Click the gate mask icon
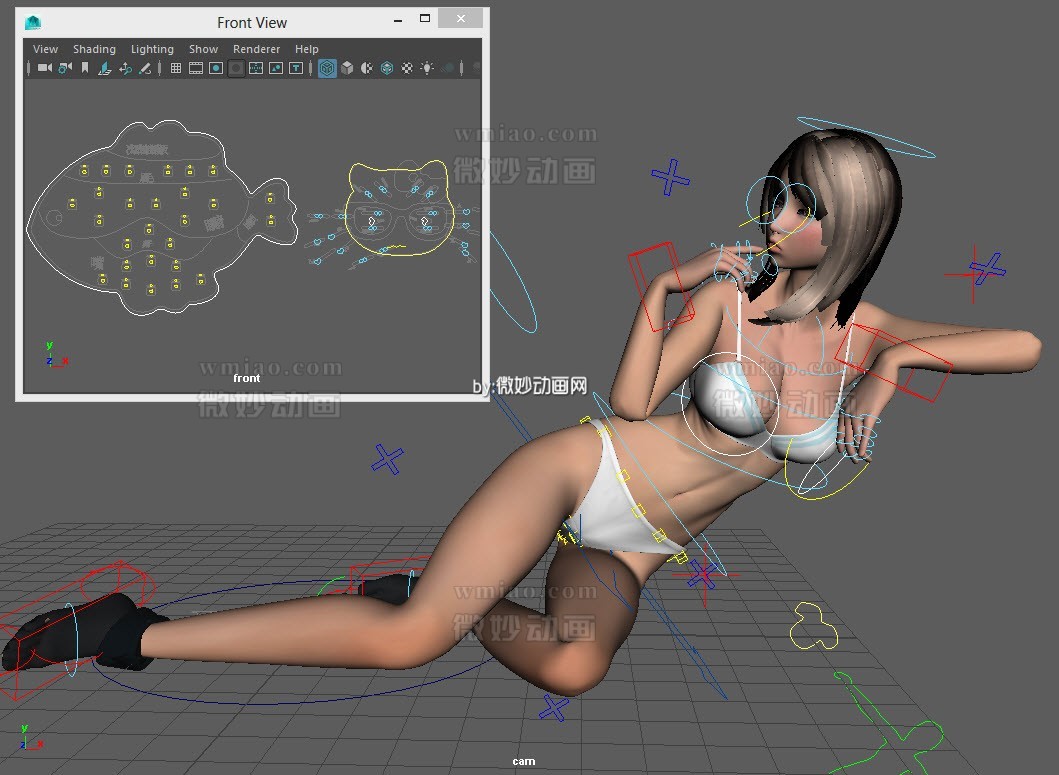 235,68
